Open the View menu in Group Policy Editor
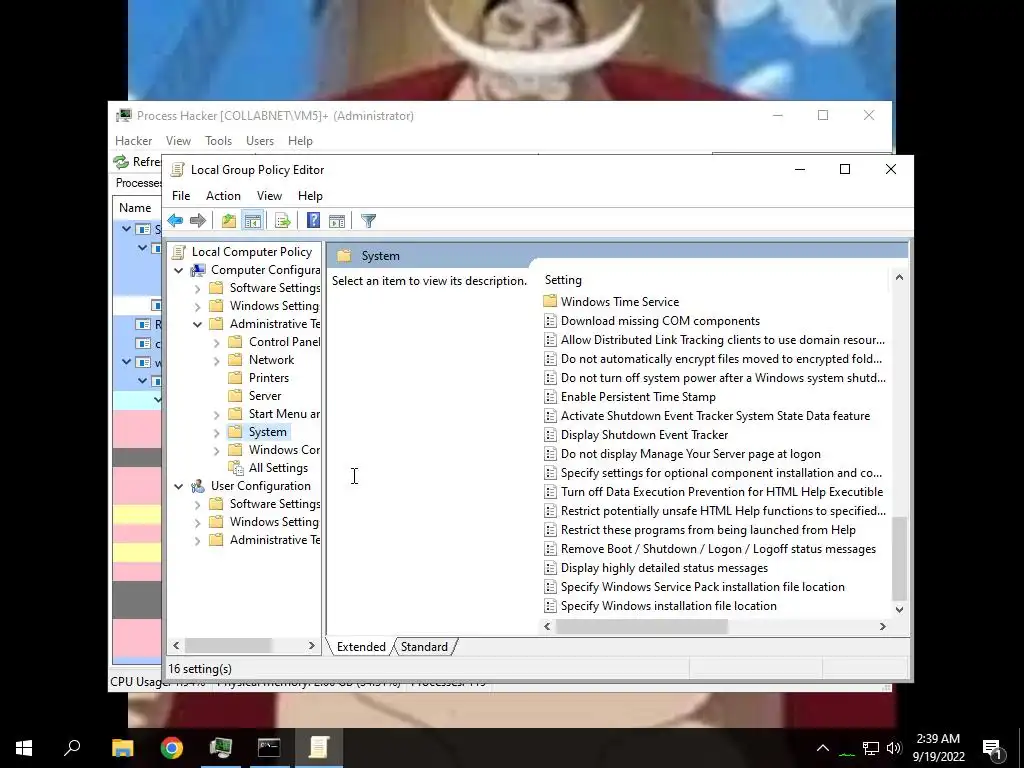This screenshot has width=1024, height=768. [269, 196]
